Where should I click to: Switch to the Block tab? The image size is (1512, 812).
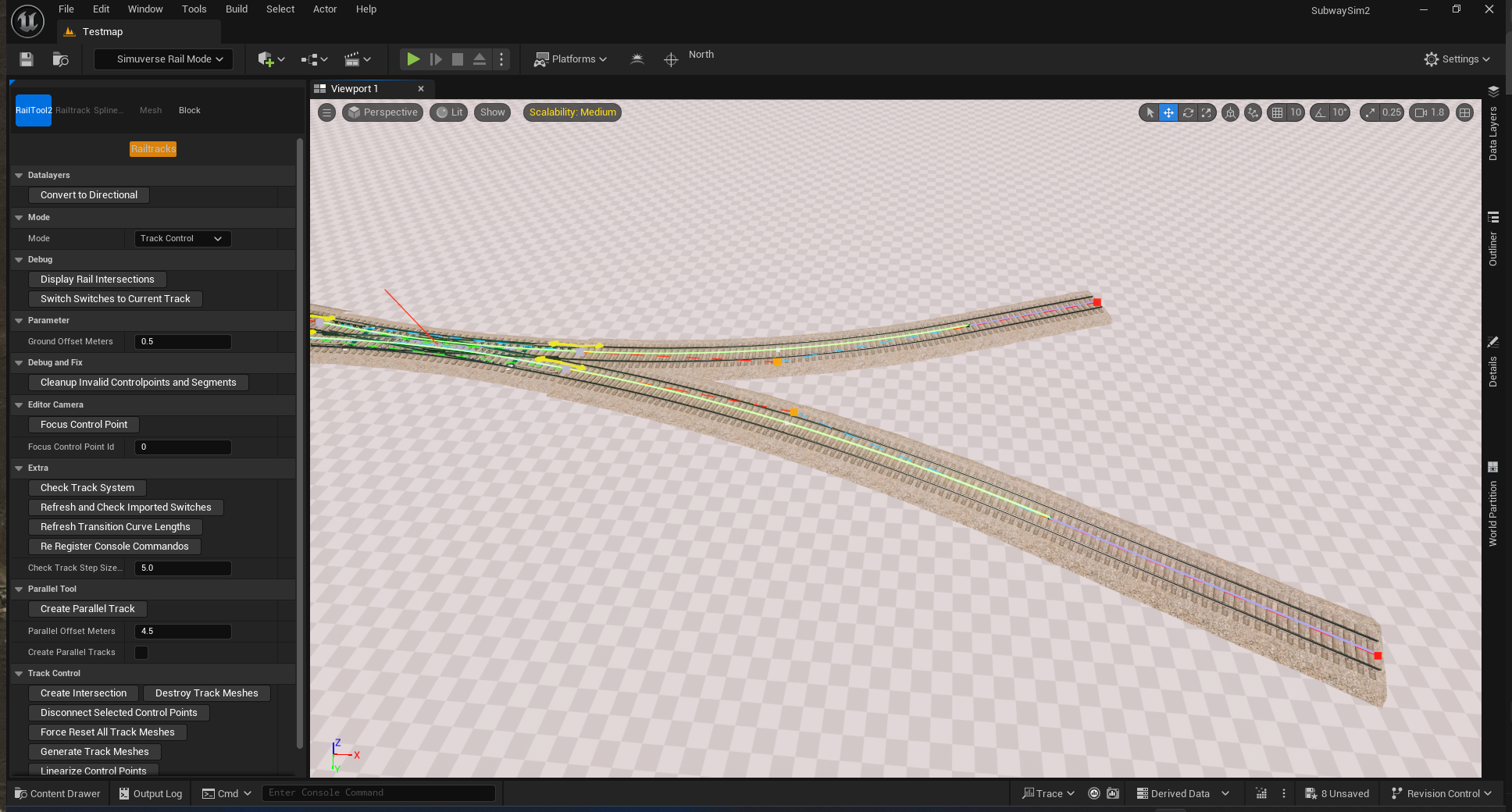[x=189, y=111]
